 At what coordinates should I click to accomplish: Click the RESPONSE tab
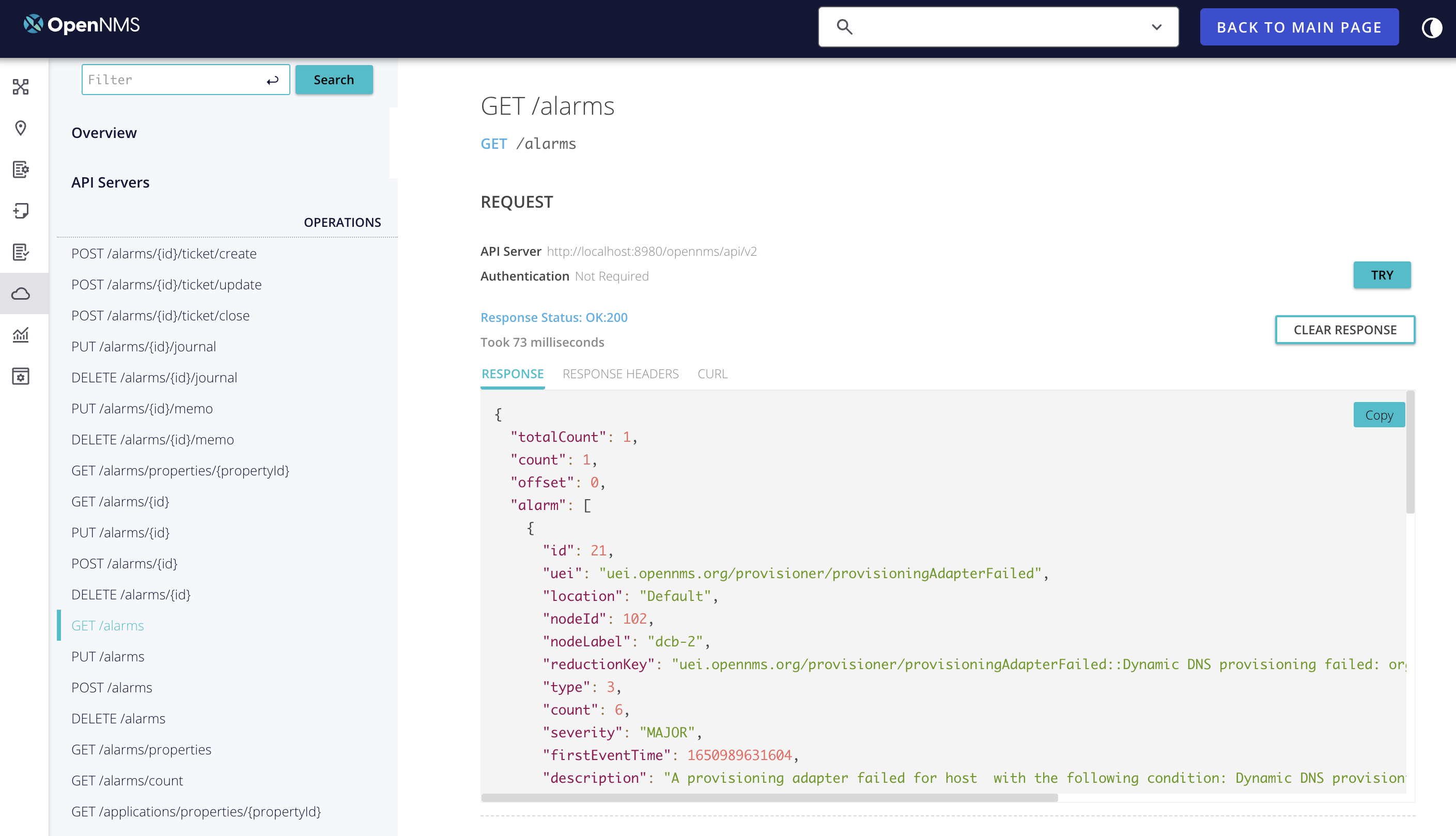click(512, 373)
